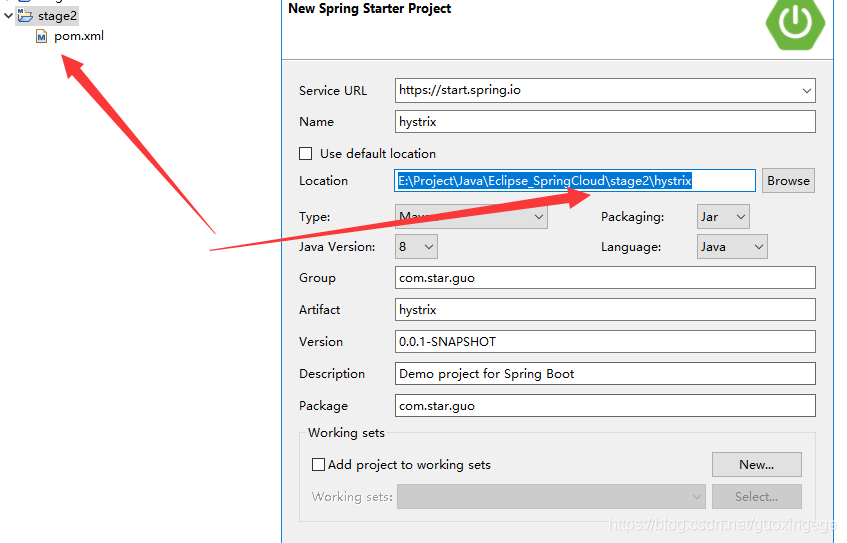
Task: Select pom.xml in the project tree
Action: pyautogui.click(x=79, y=36)
